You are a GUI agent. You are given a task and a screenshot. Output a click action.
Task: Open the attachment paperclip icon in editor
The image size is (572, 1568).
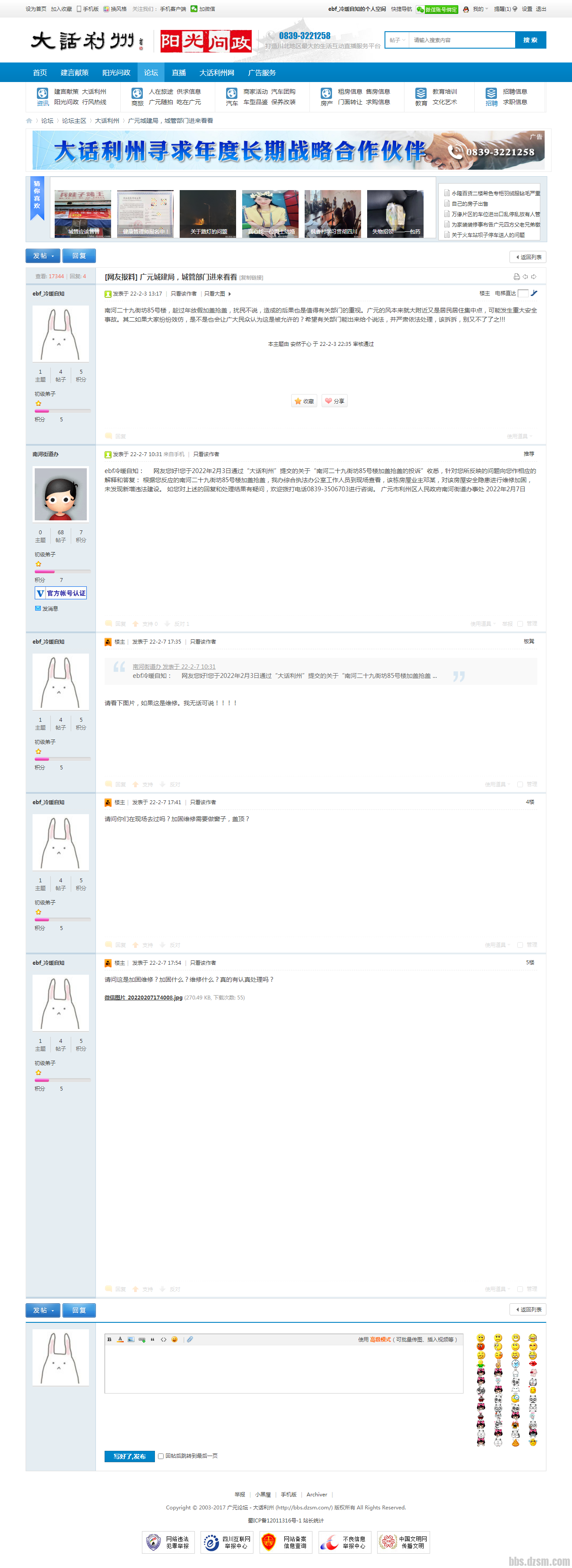pos(190,1339)
